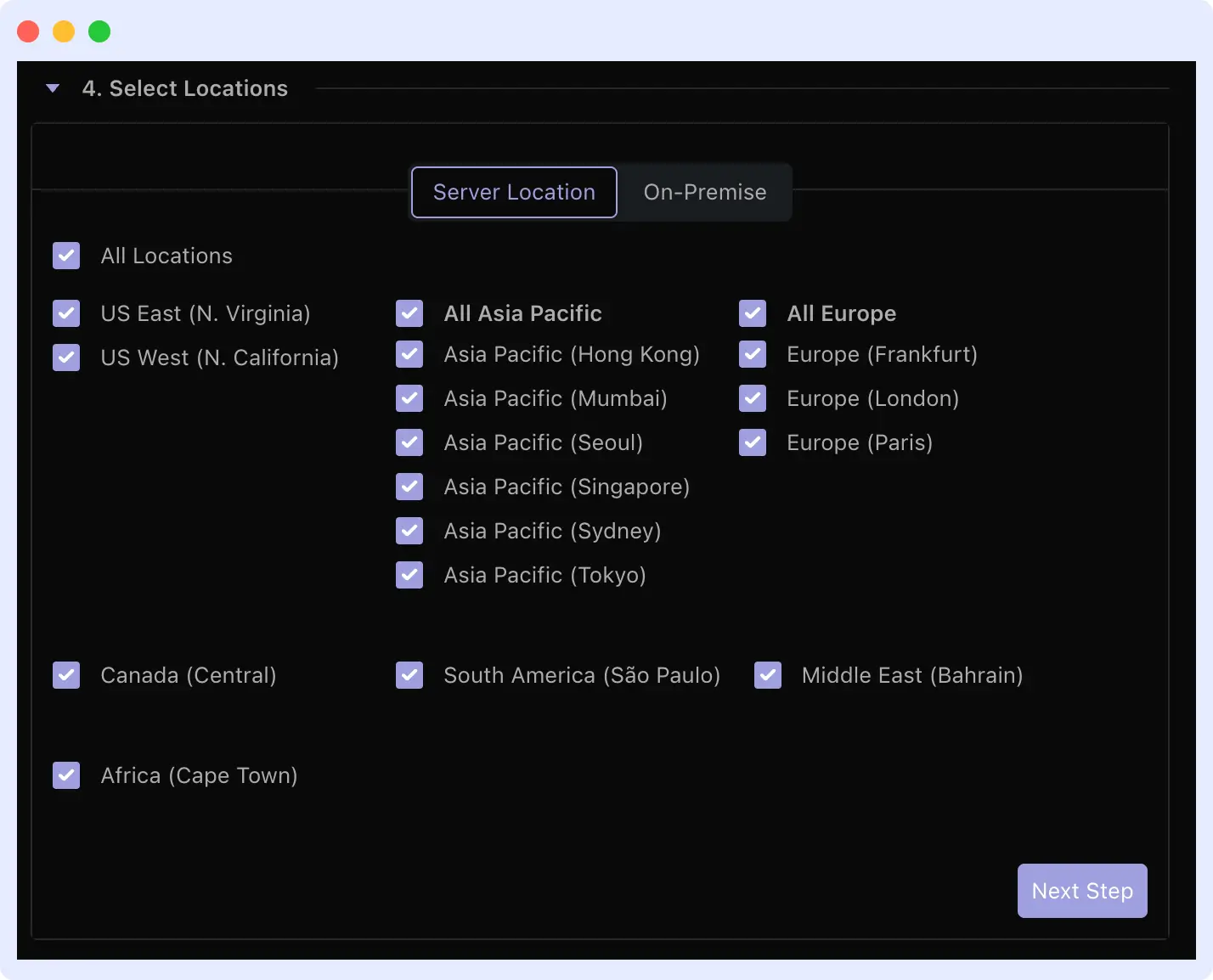Toggle the Europe (London) checkbox
The height and width of the screenshot is (980, 1213).
[753, 398]
